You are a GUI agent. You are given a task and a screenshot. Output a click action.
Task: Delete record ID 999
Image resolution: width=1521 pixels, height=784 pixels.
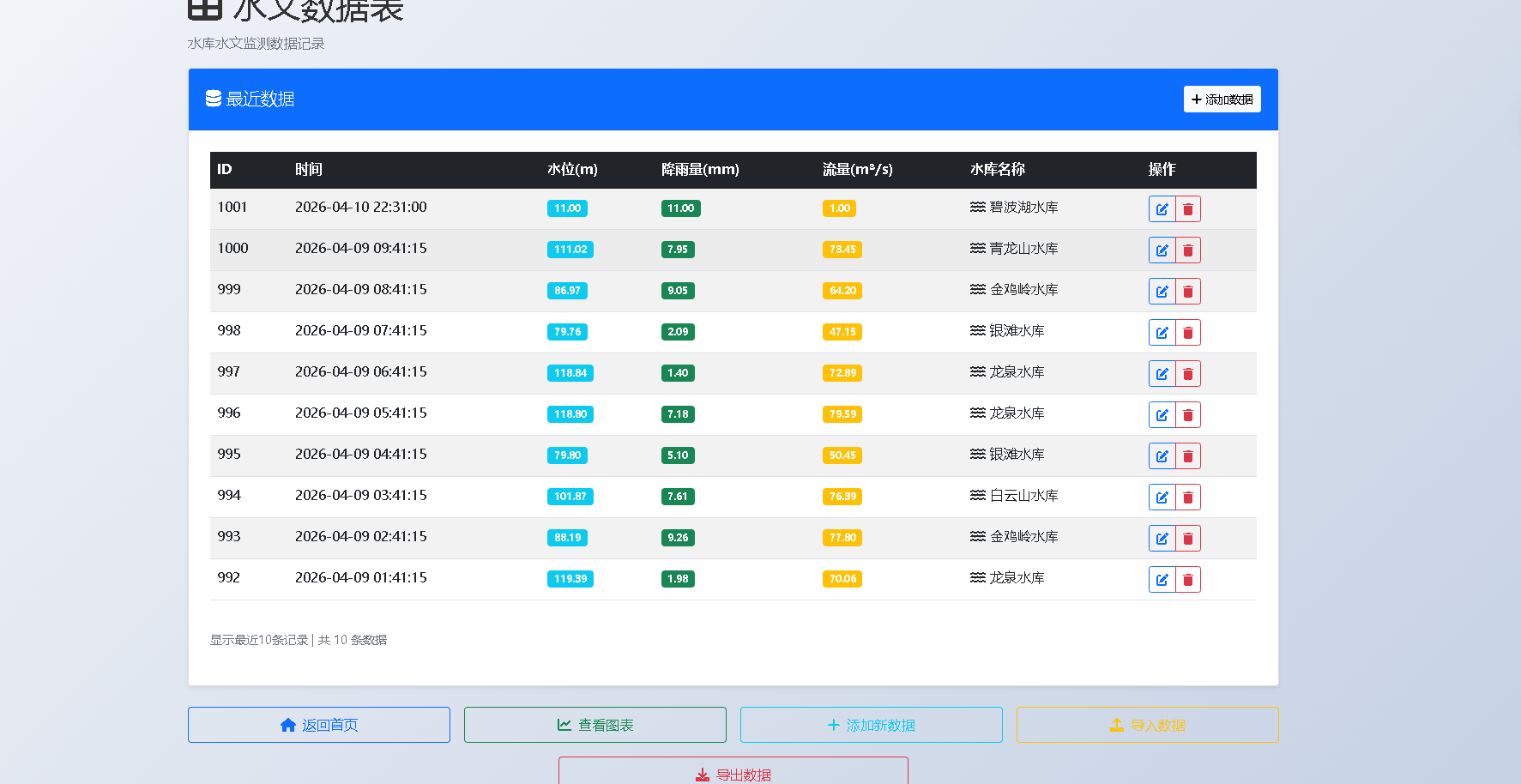(x=1188, y=292)
